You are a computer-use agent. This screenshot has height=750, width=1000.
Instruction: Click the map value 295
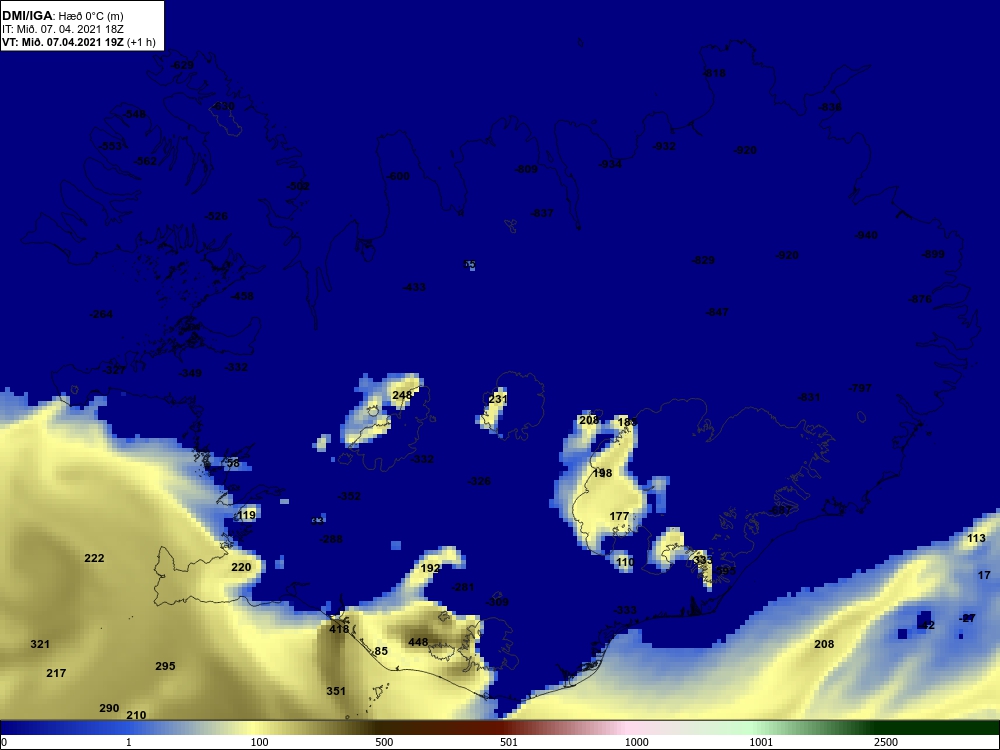[165, 666]
